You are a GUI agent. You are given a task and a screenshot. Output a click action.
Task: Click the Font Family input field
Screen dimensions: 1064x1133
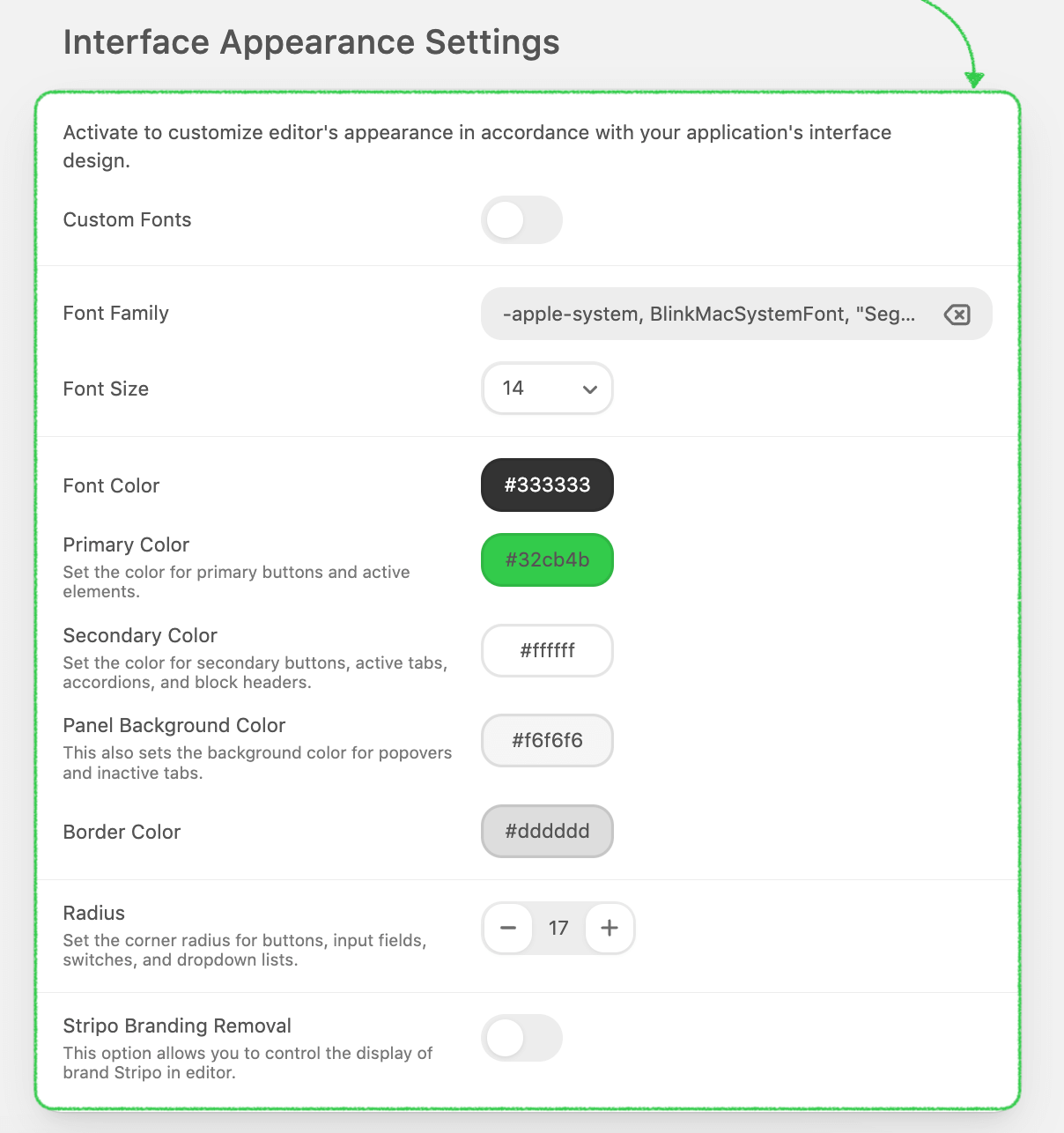point(709,315)
